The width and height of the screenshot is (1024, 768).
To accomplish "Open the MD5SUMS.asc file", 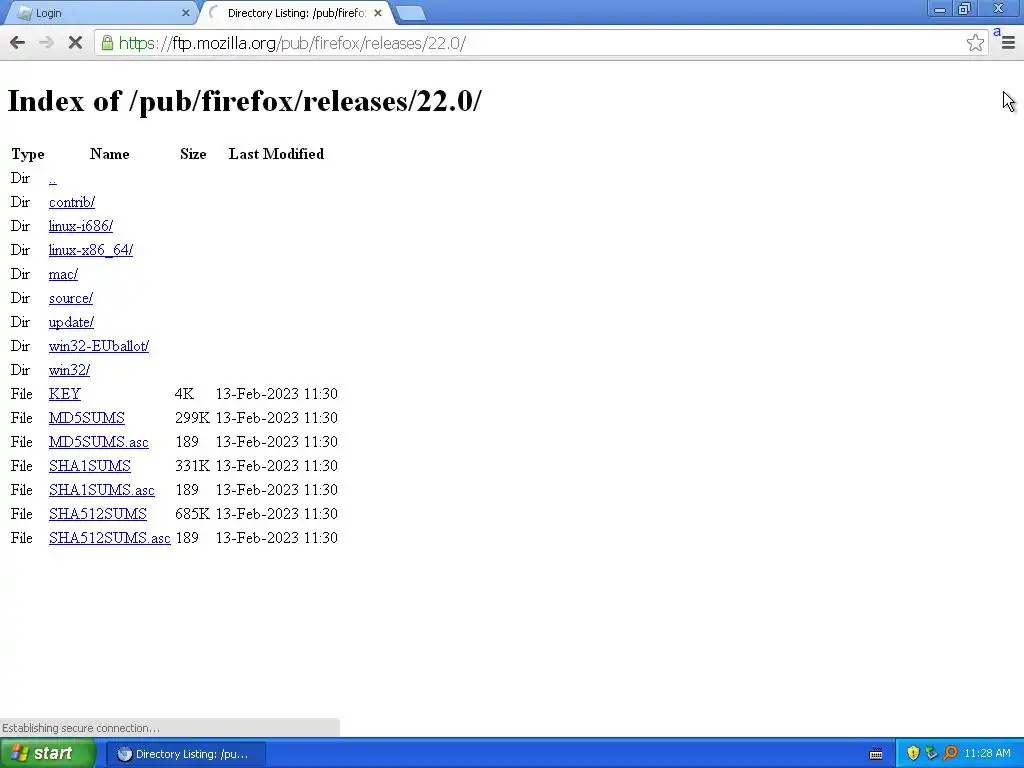I will 99,442.
